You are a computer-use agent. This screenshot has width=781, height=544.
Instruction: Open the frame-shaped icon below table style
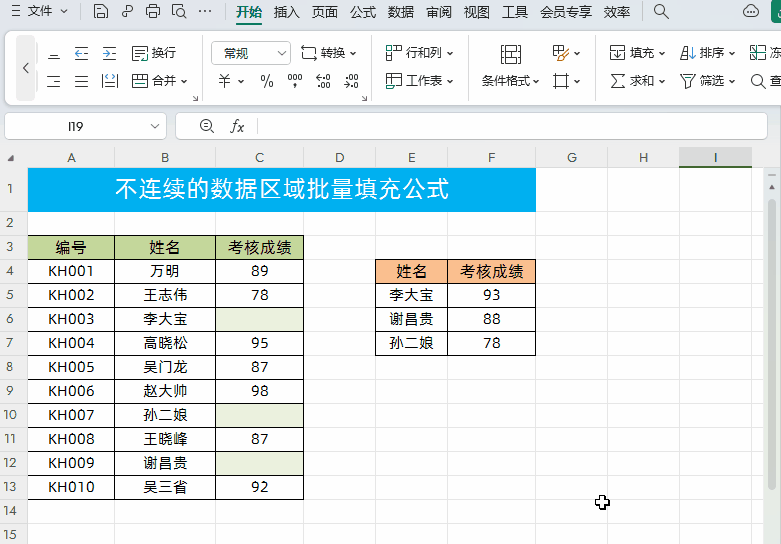(x=566, y=81)
